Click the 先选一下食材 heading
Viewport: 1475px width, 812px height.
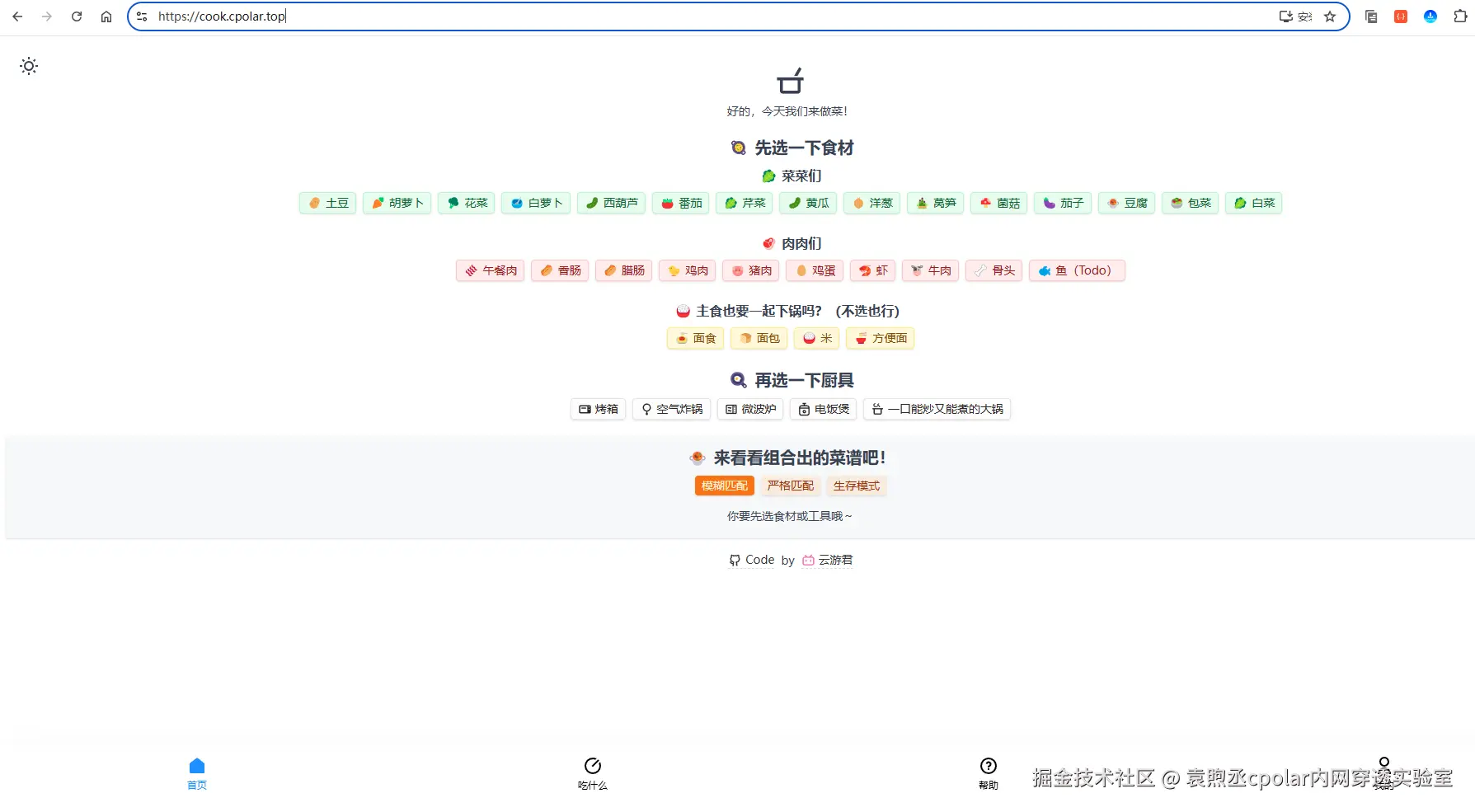(792, 148)
